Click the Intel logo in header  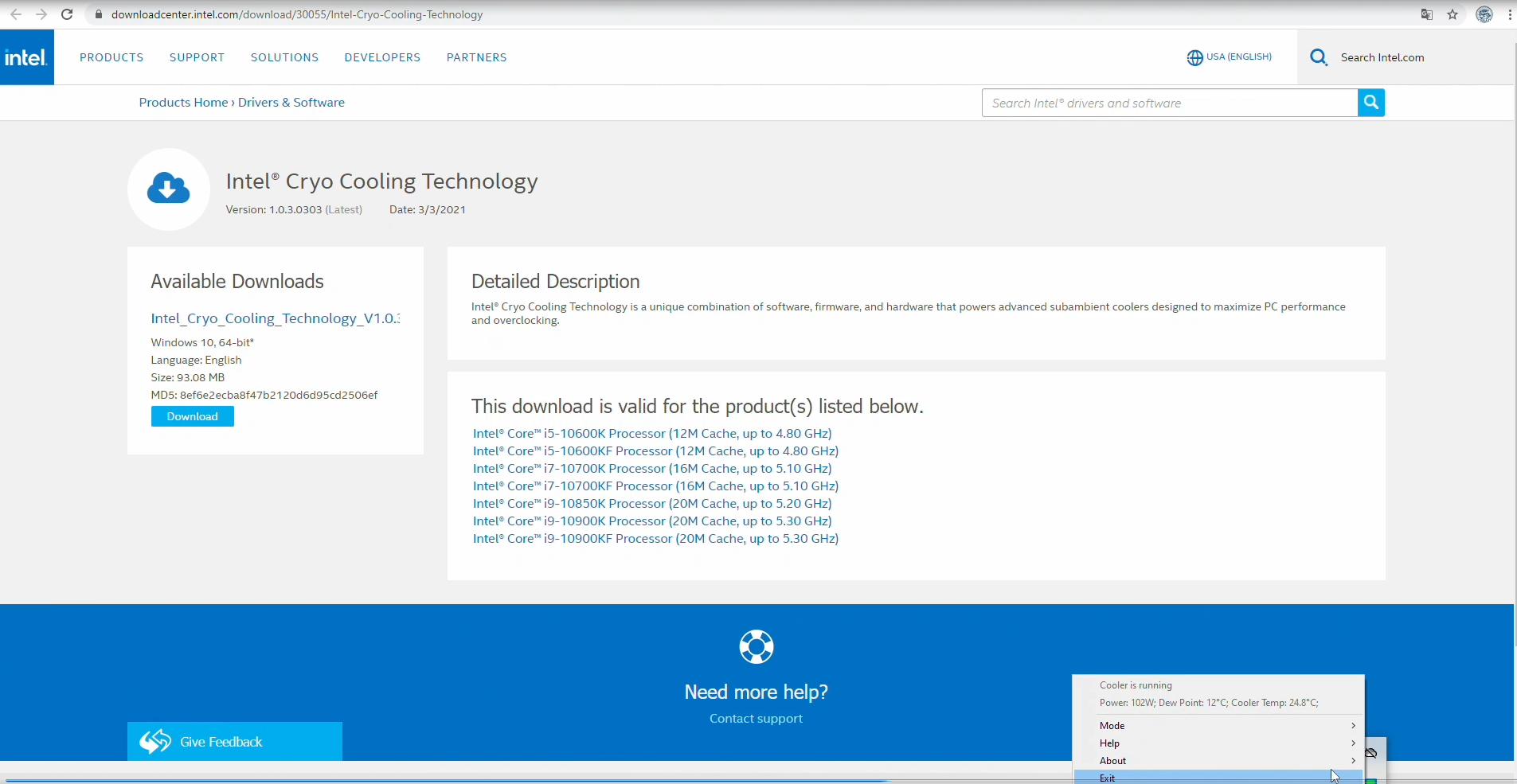click(x=26, y=57)
